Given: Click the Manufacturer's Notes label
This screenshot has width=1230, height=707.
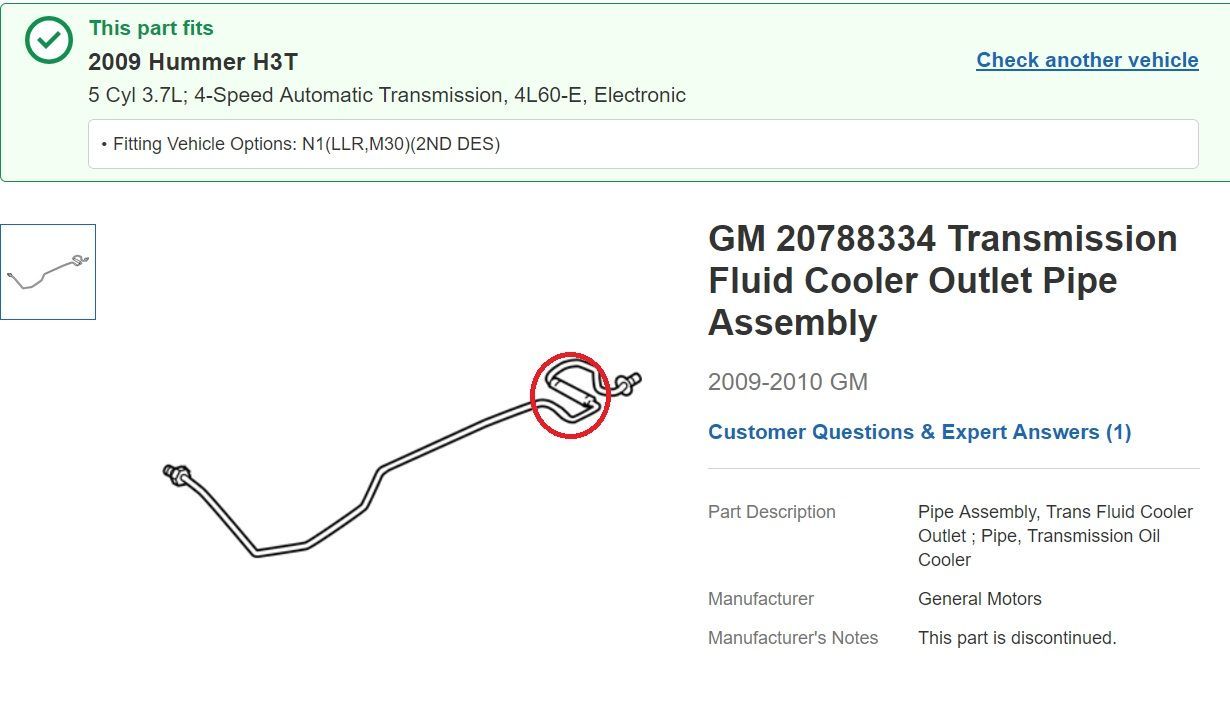Looking at the screenshot, I should (x=792, y=638).
